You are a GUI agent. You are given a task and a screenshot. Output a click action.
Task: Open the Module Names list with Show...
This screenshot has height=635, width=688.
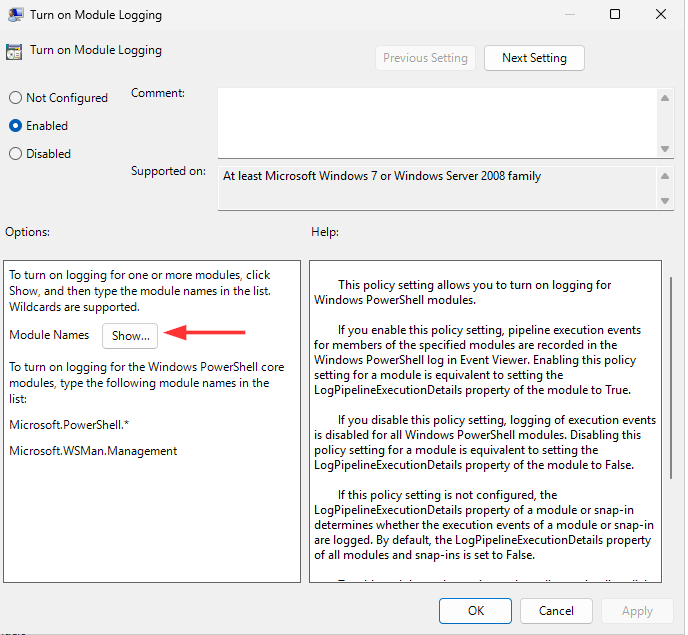point(130,336)
